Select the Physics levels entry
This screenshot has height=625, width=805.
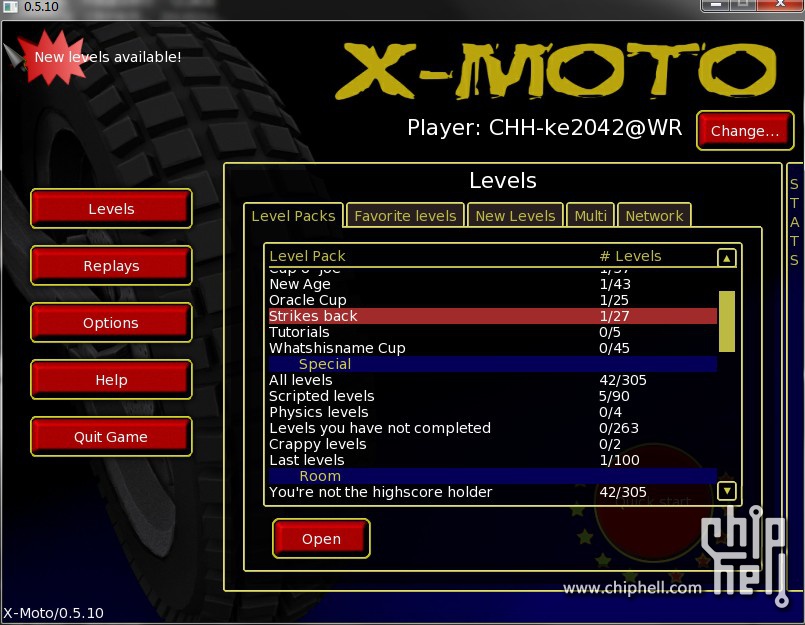coord(493,412)
